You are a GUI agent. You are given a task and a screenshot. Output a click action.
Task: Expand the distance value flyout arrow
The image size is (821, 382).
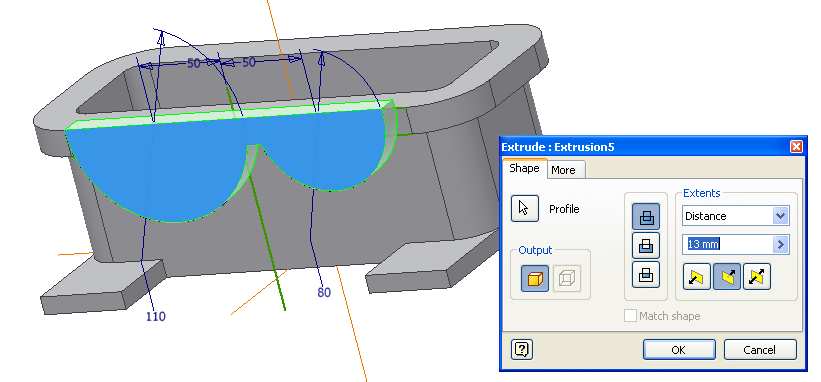tap(781, 244)
